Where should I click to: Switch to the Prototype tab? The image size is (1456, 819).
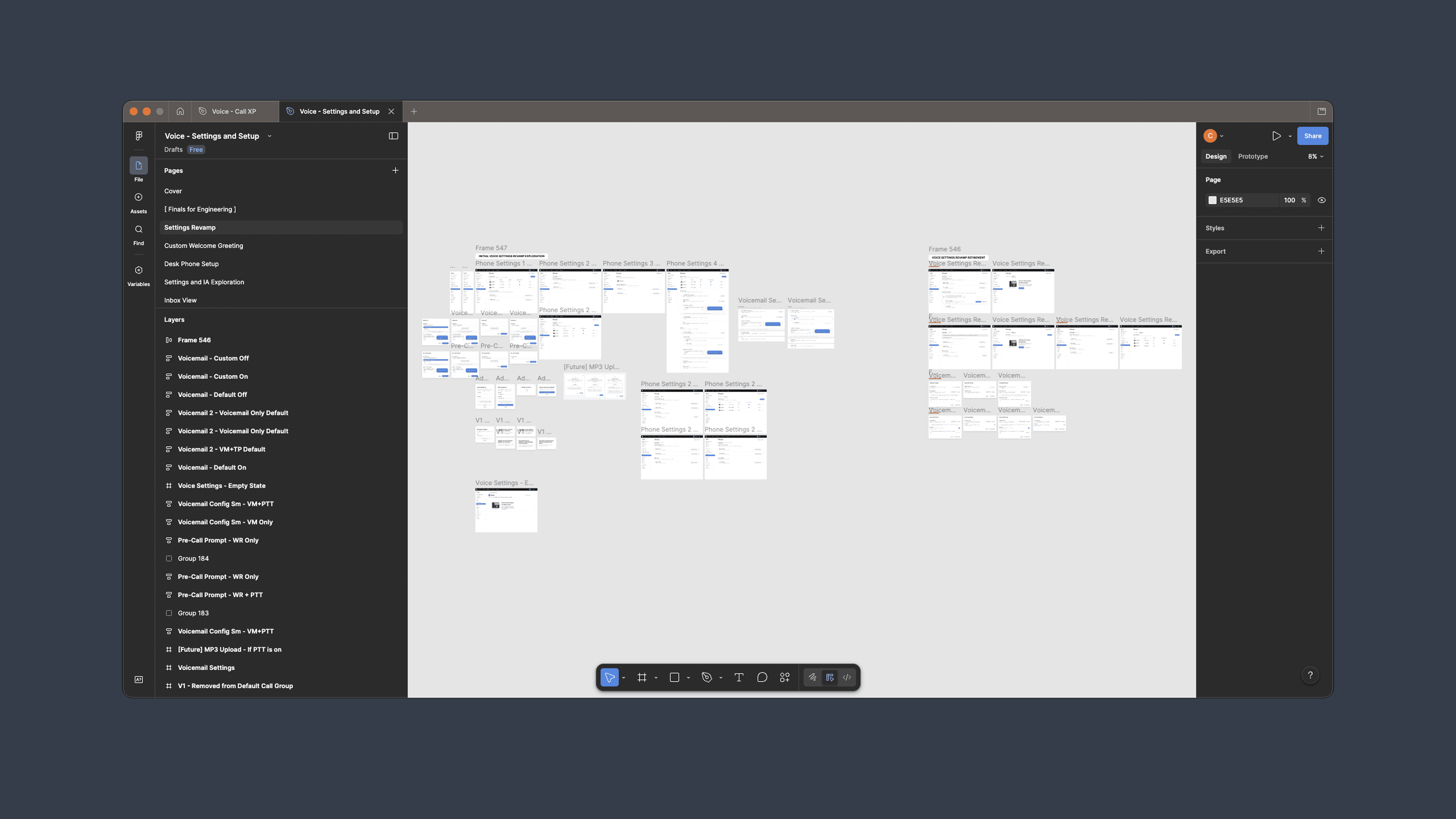(1253, 157)
